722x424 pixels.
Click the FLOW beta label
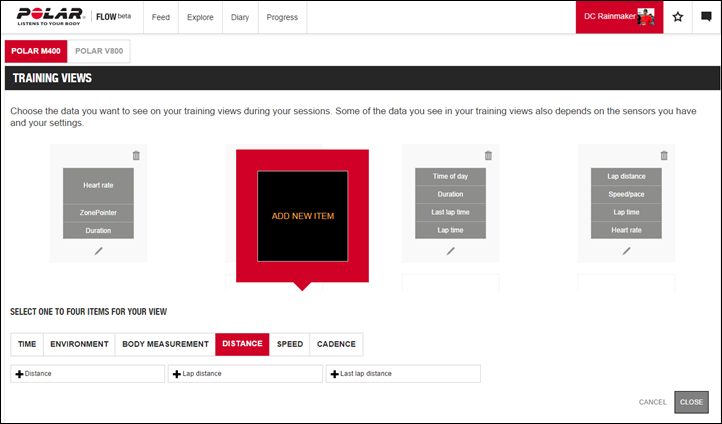tap(113, 17)
